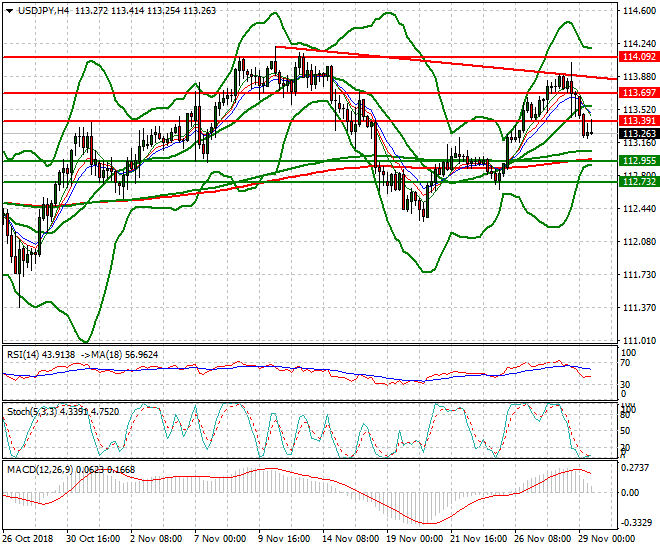Click the 114.600 value on price scale
Image resolution: width=660 pixels, height=550 pixels.
[x=638, y=11]
